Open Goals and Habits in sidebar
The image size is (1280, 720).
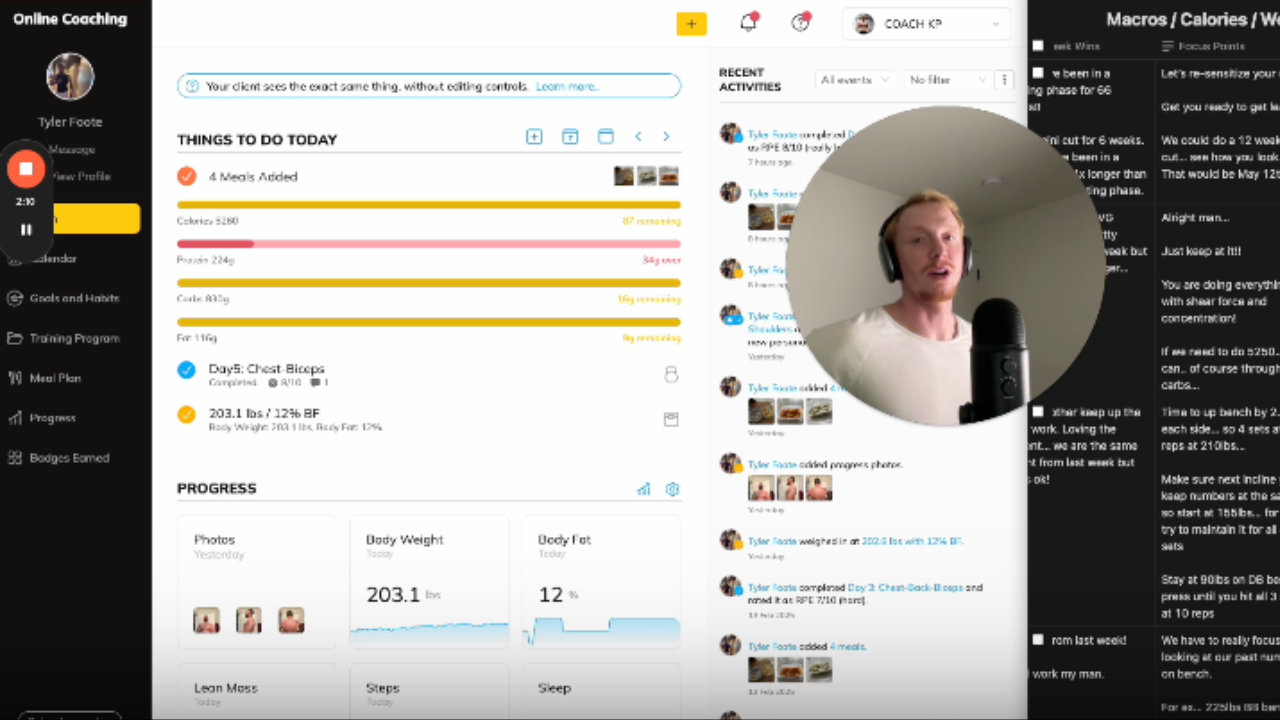(x=75, y=298)
